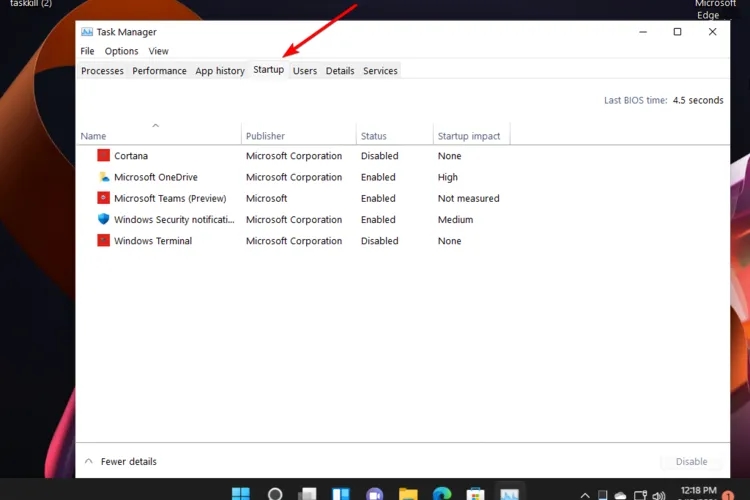The image size is (750, 500).
Task: Click the taskbar Search icon
Action: [275, 494]
